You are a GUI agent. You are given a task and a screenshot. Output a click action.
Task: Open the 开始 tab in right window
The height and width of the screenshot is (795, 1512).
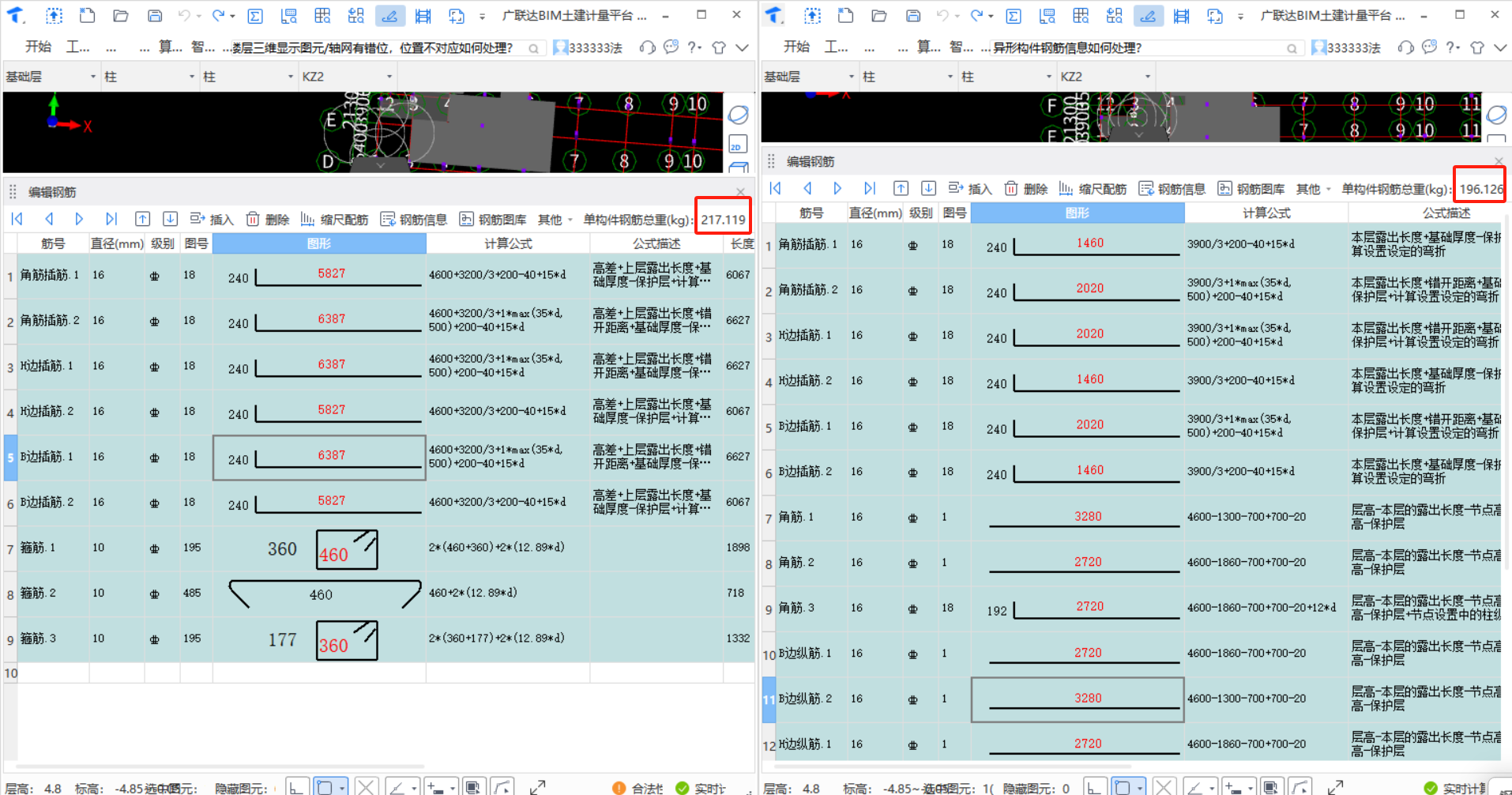click(796, 47)
